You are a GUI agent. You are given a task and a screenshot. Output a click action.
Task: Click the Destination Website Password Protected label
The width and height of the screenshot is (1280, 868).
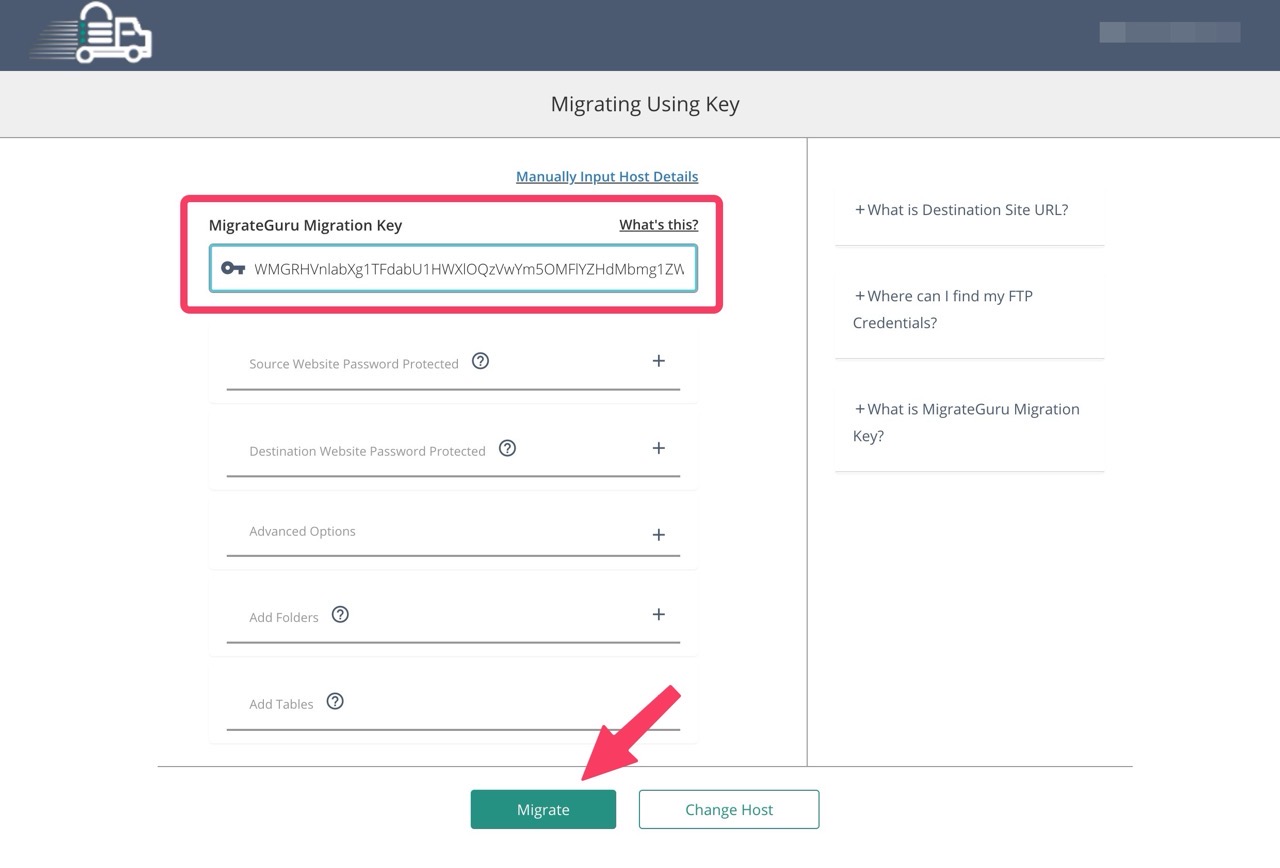(367, 451)
